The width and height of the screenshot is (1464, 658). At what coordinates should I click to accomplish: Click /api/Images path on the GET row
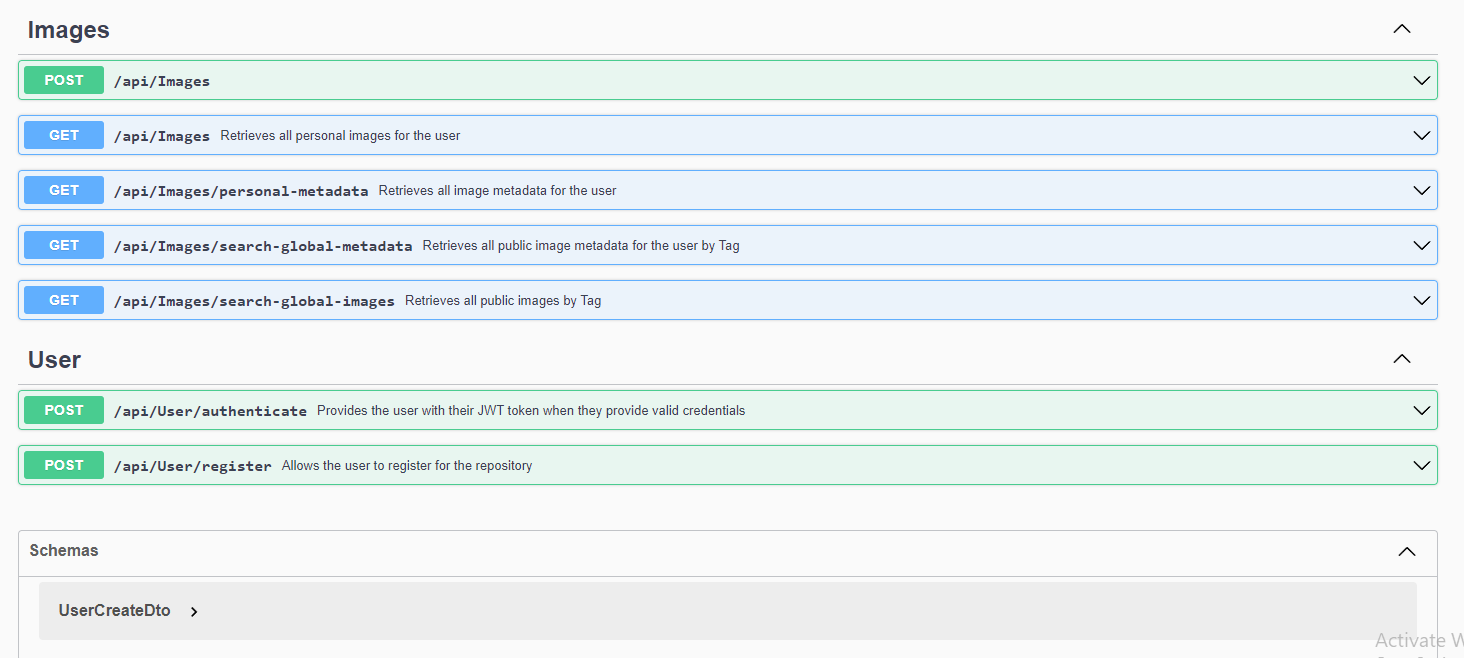[x=162, y=136]
